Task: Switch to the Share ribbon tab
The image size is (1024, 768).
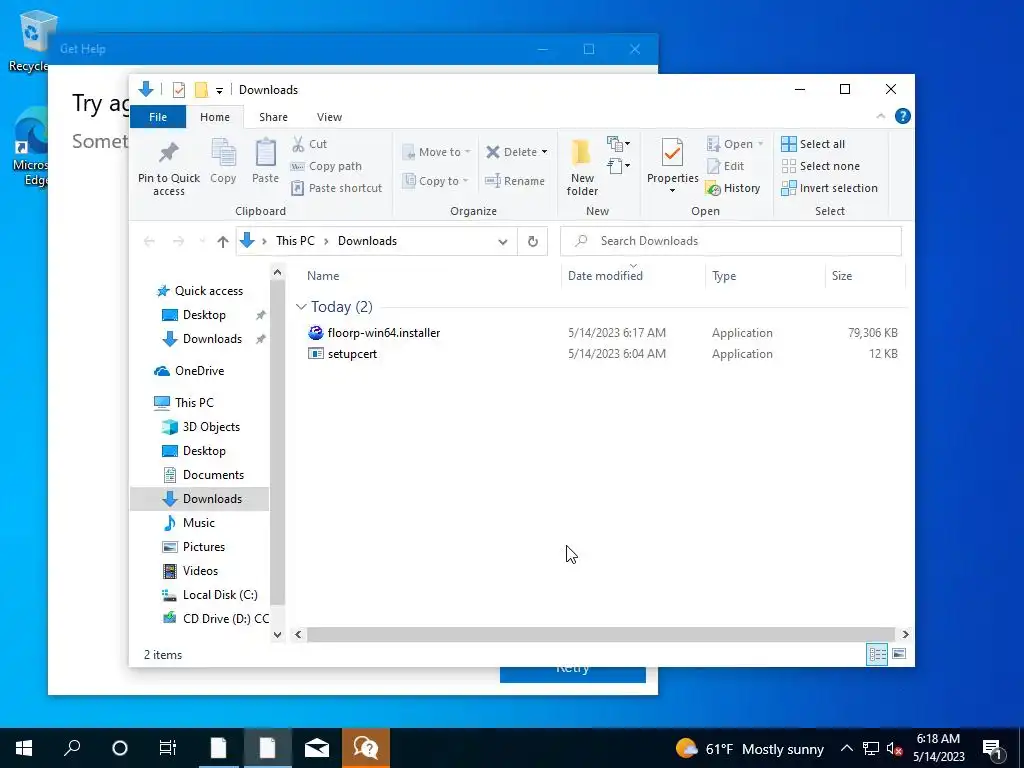Action: tap(273, 117)
